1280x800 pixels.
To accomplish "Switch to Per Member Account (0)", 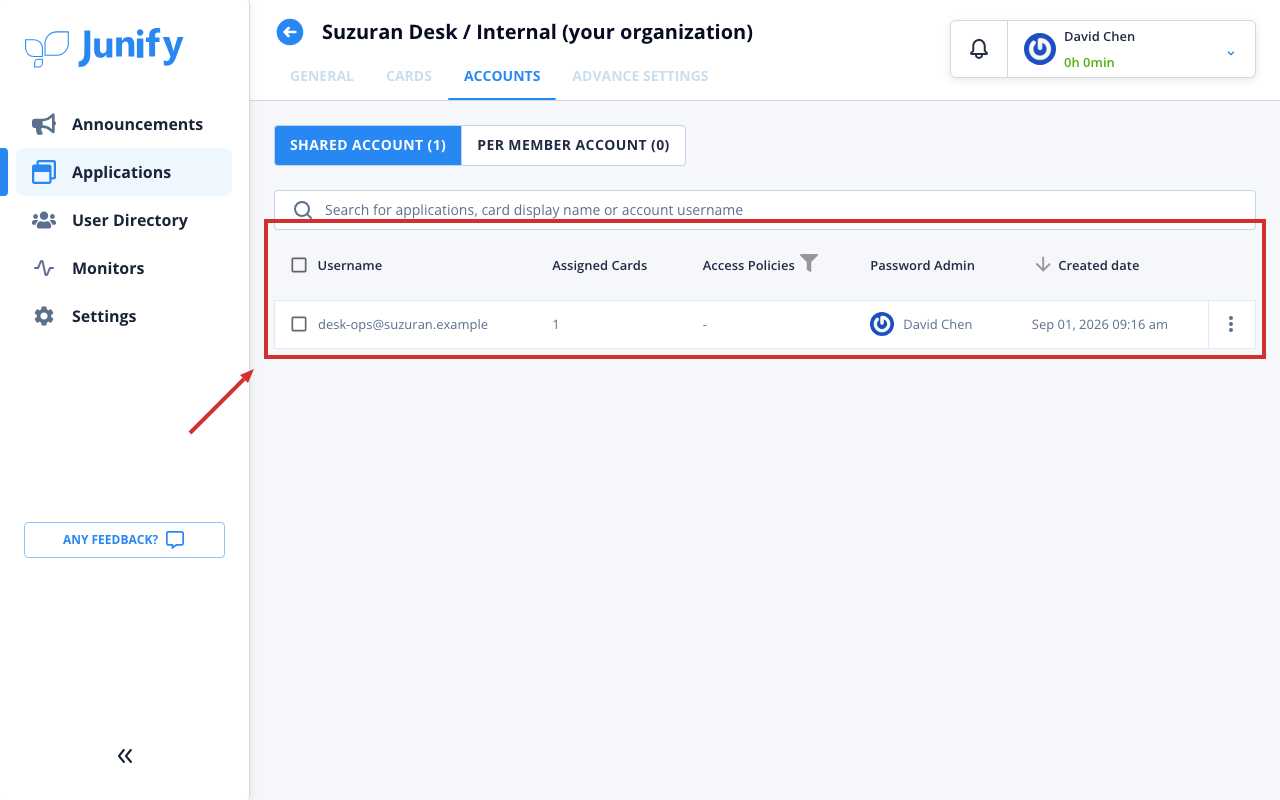I will [573, 145].
